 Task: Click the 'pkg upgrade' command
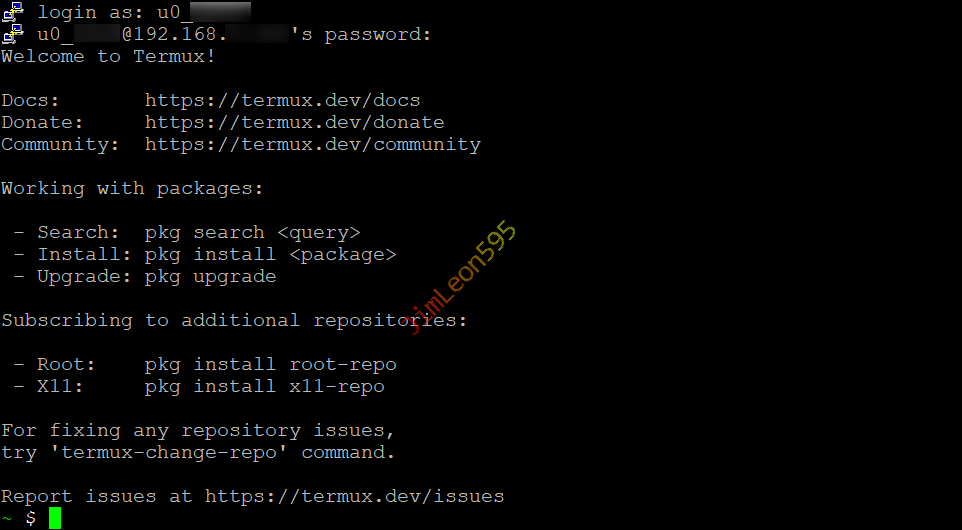(x=210, y=276)
